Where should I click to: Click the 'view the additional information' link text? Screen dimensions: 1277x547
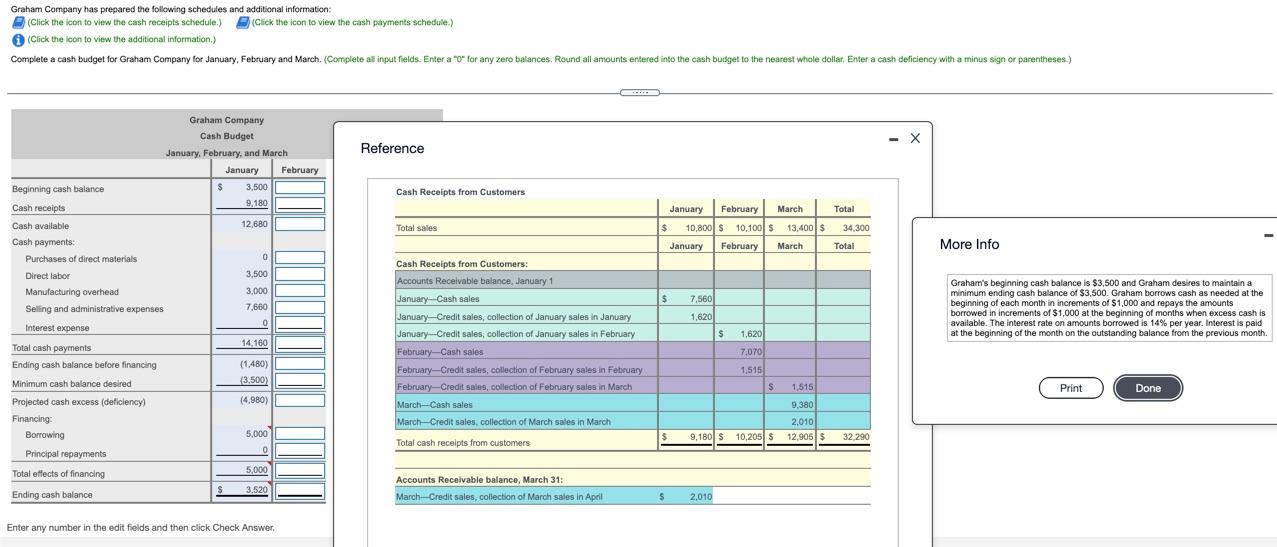(x=121, y=40)
